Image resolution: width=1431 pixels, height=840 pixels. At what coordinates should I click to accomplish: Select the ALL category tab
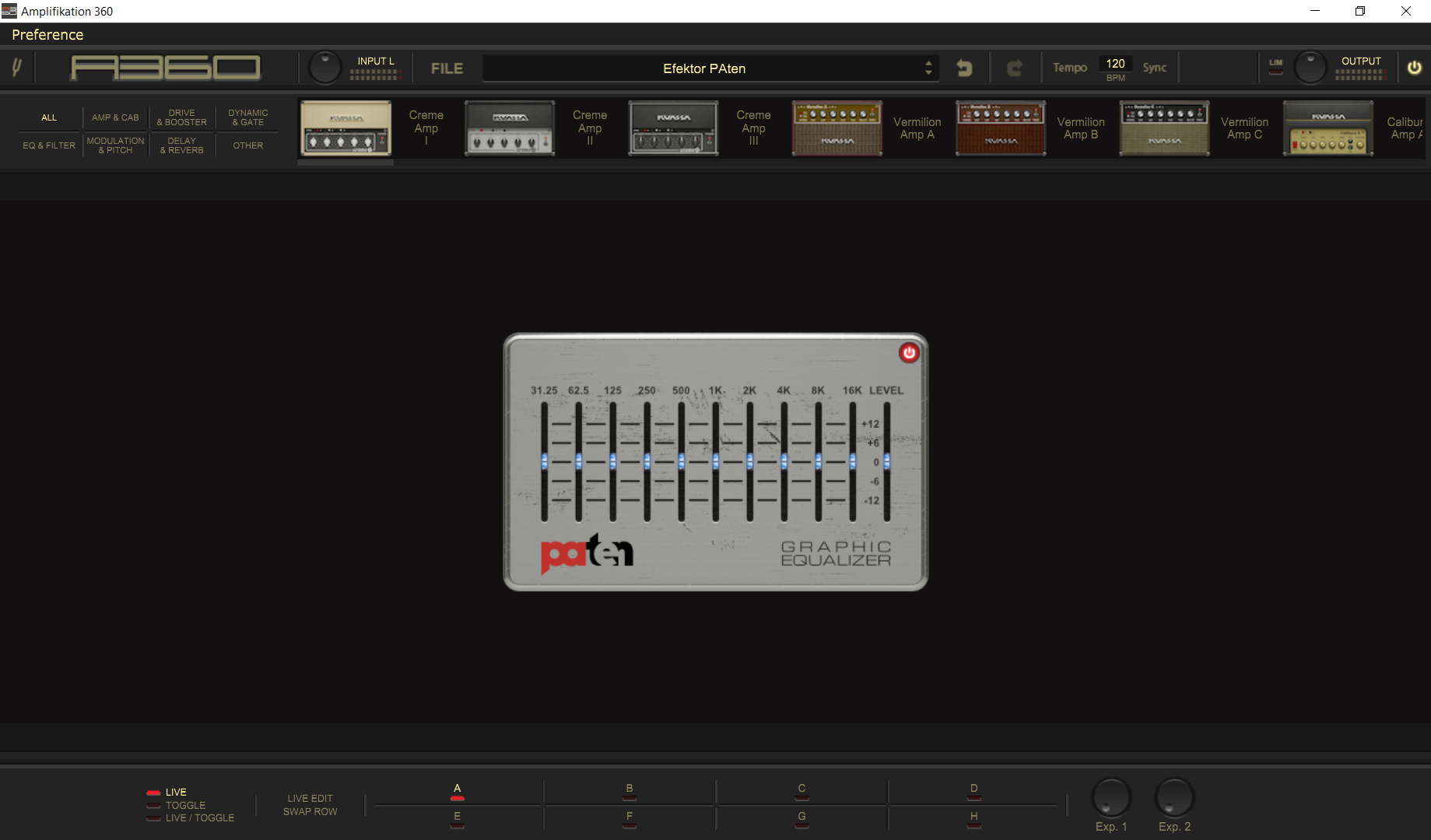pos(49,117)
